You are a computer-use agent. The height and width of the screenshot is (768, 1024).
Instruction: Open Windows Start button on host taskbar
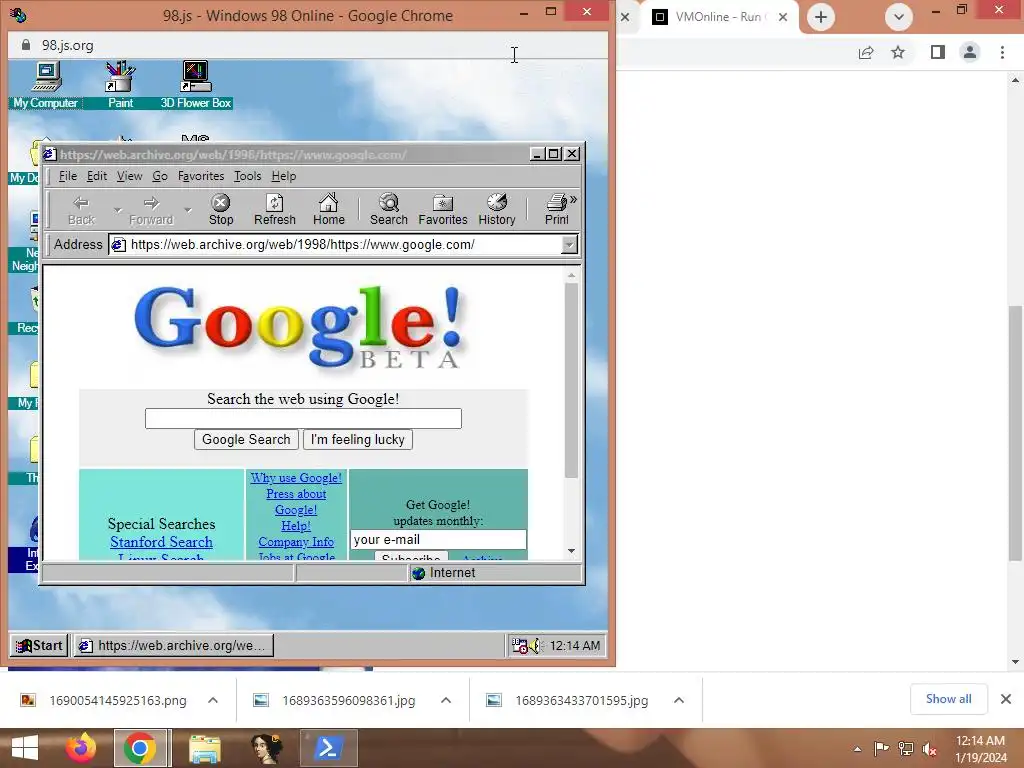(25, 748)
